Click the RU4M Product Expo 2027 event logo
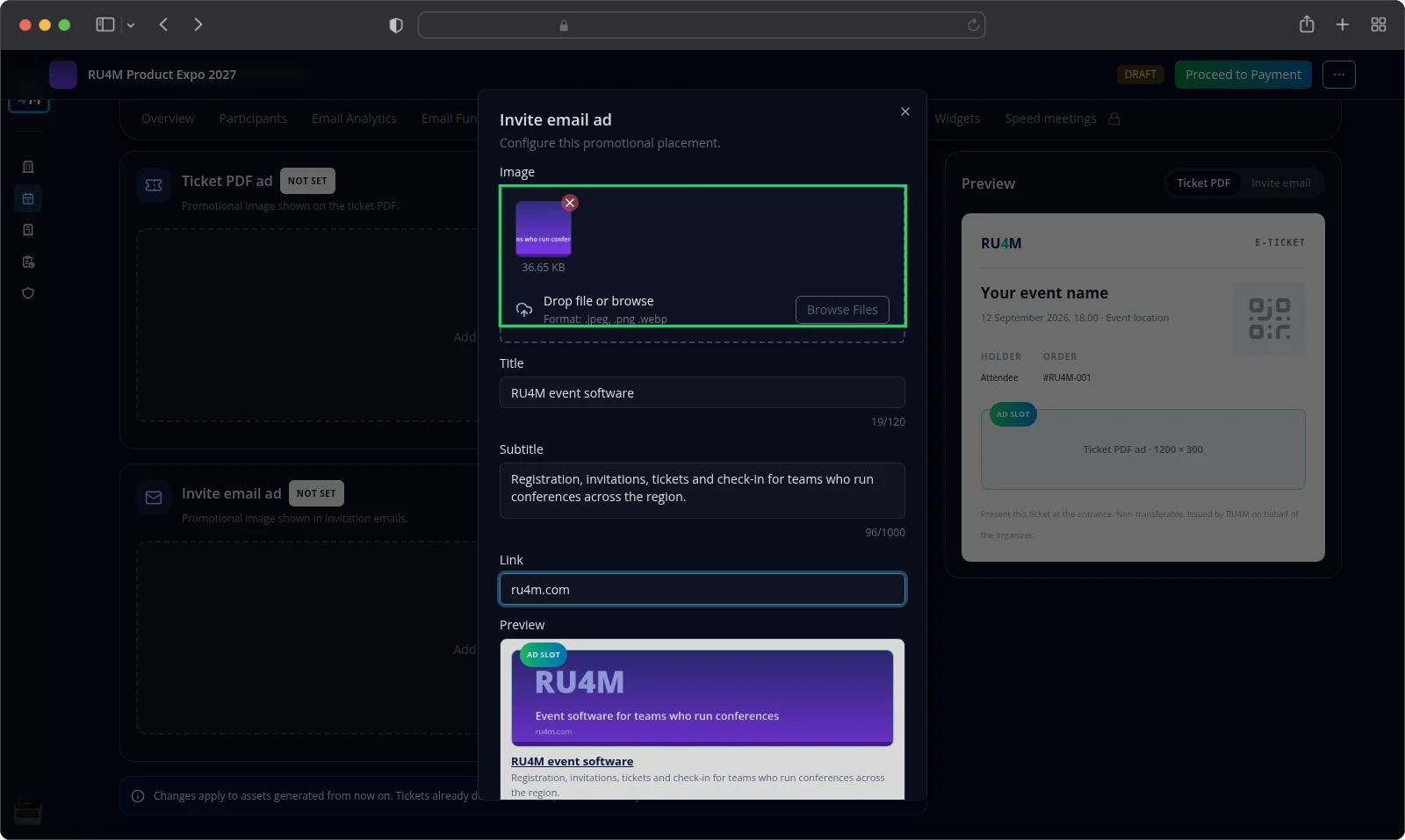 coord(63,75)
